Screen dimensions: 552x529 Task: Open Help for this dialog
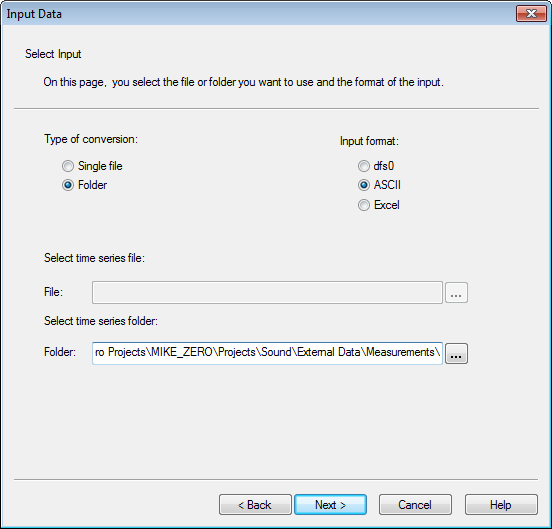click(x=501, y=505)
